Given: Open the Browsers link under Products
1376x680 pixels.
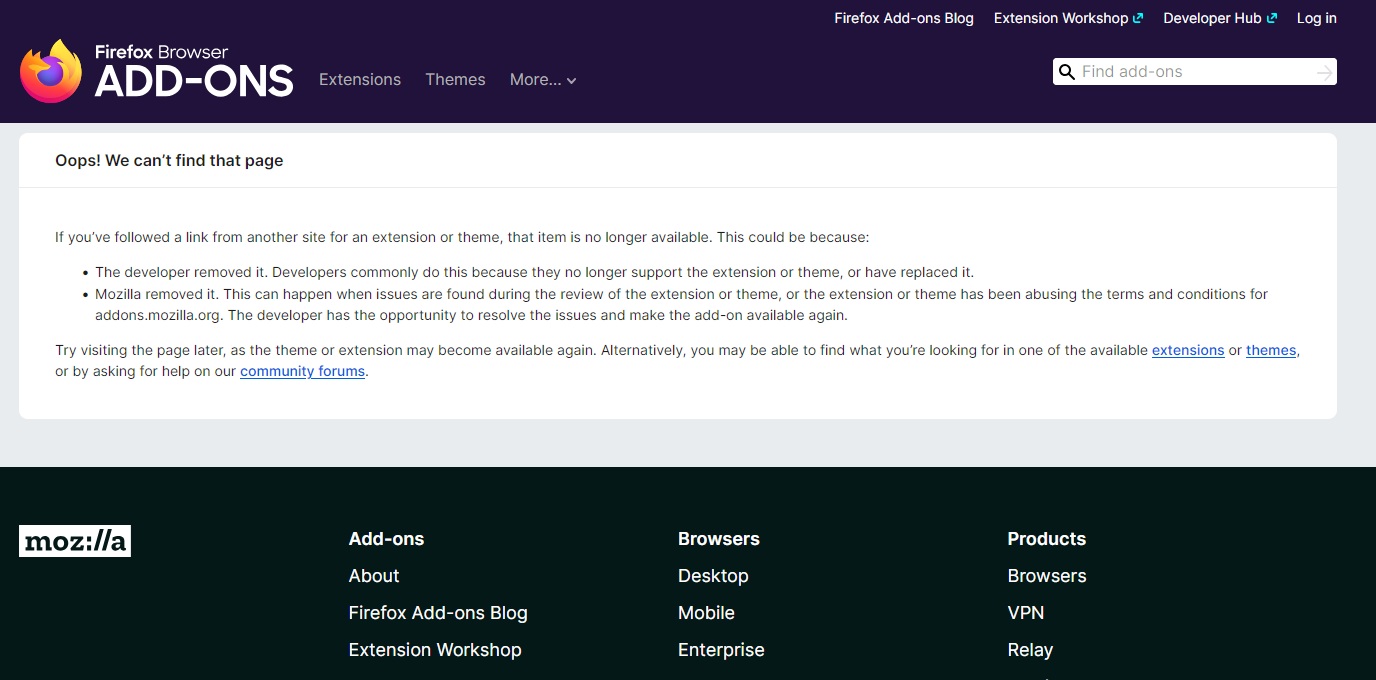Looking at the screenshot, I should click(x=1047, y=576).
